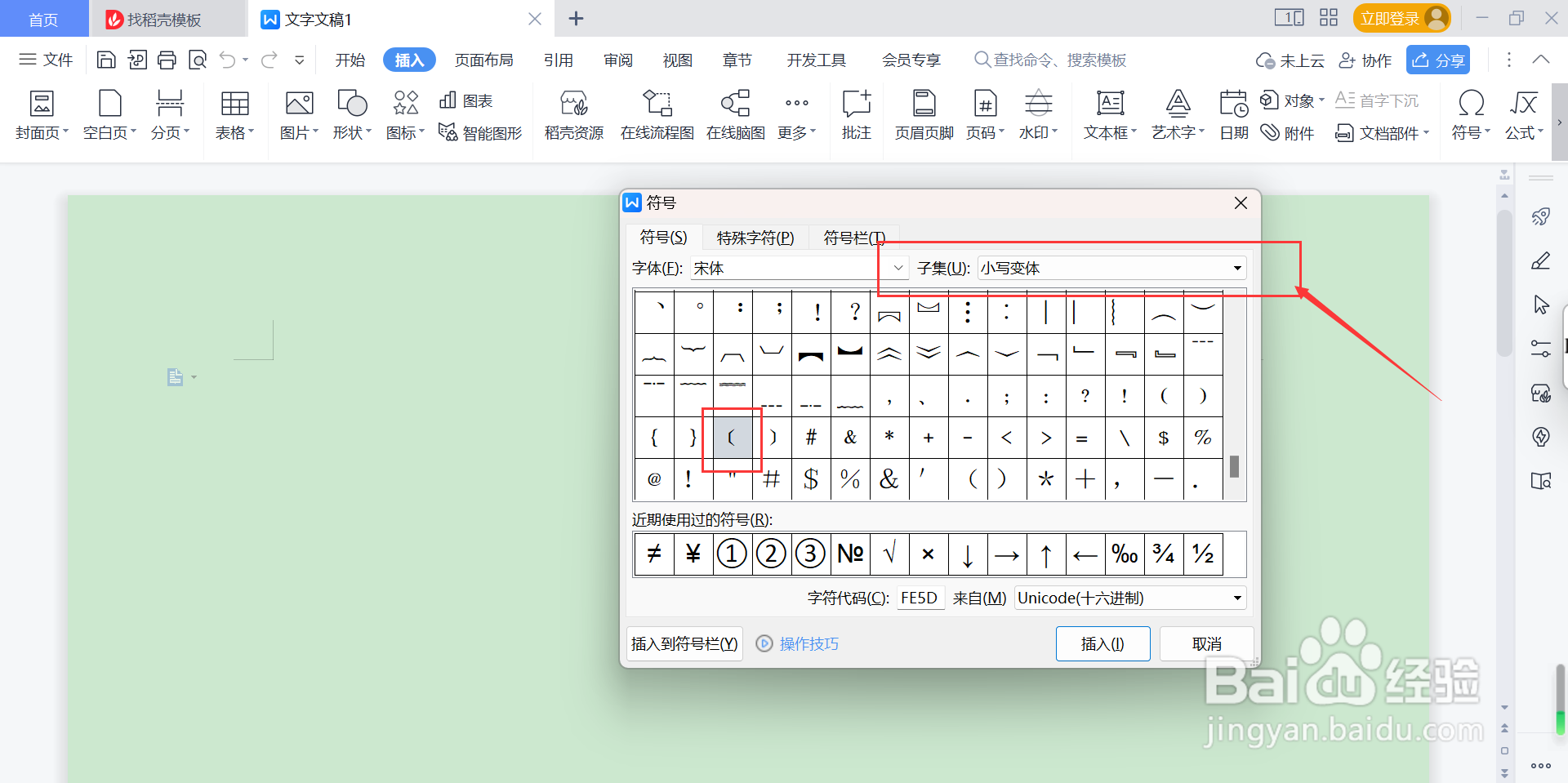1568x783 pixels.
Task: Insert an attachment (附件)
Action: (x=1288, y=132)
